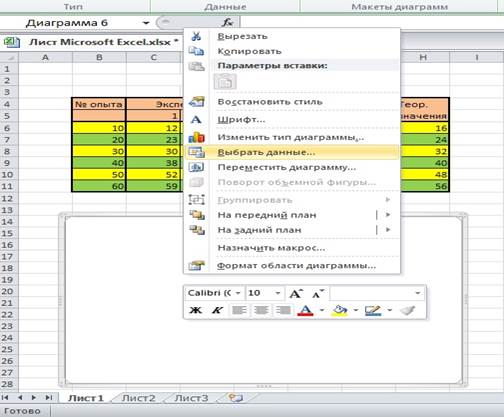Click the scissors Cut icon
504x417 pixels.
coord(196,36)
